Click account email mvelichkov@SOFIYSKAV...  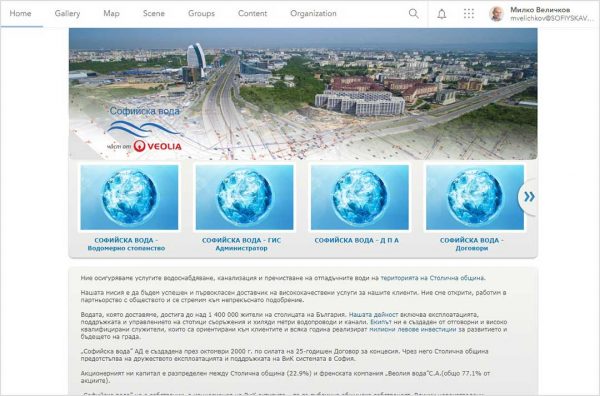point(551,18)
